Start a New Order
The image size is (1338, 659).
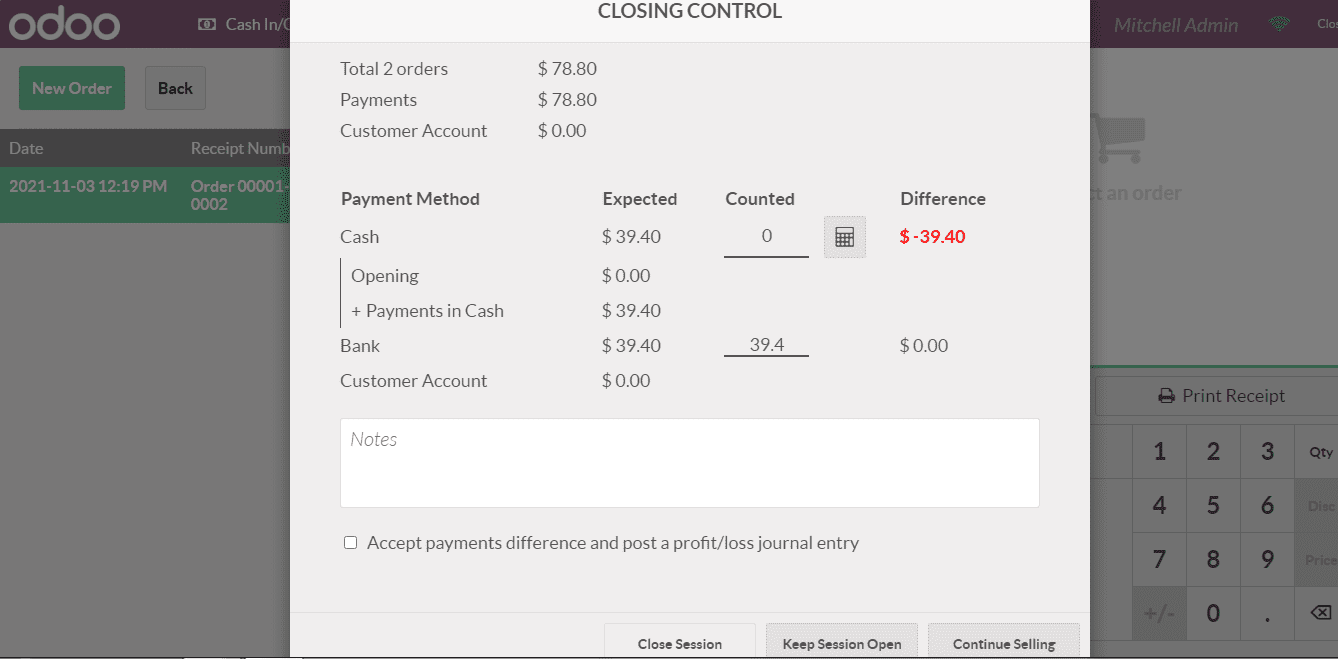[72, 88]
